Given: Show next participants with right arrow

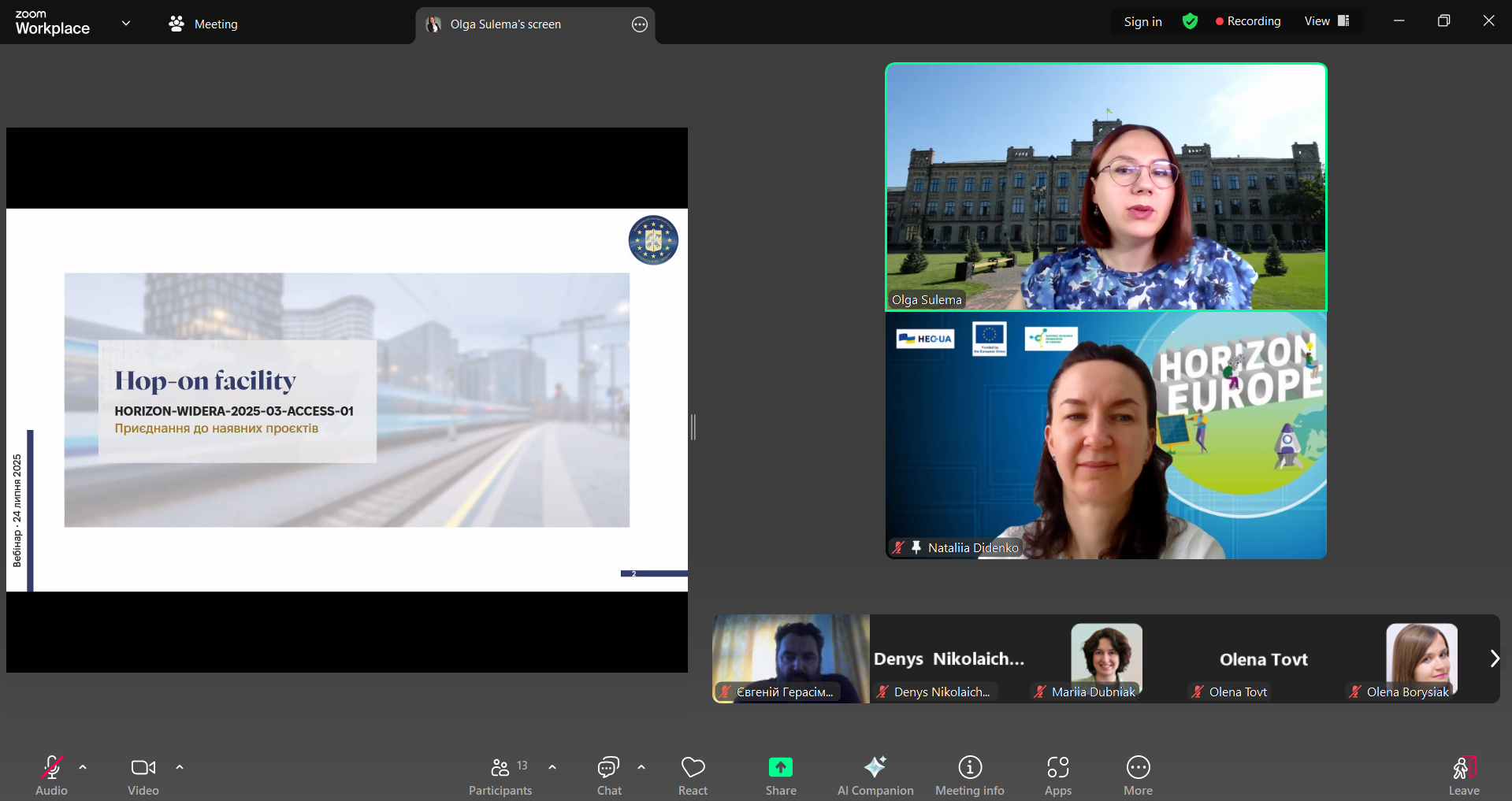Looking at the screenshot, I should pos(1495,658).
